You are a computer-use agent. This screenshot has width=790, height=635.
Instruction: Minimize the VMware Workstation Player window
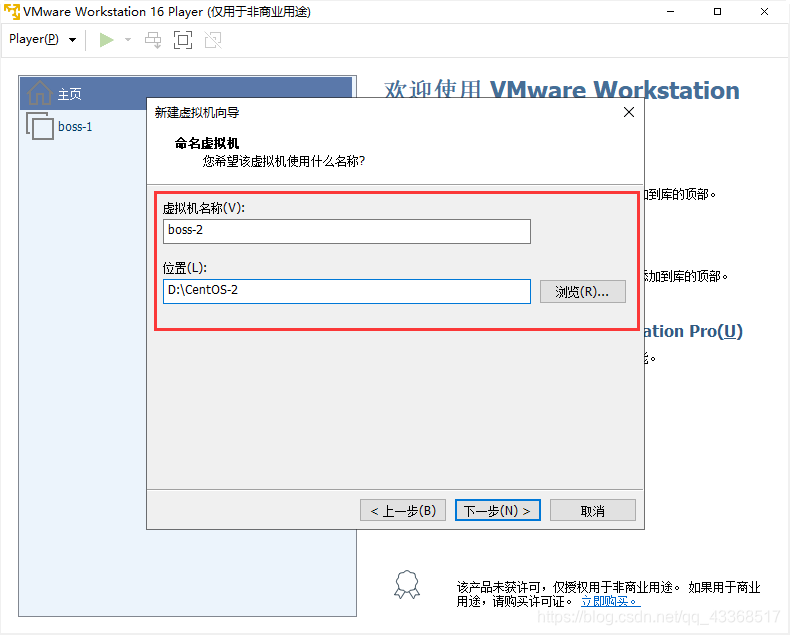[671, 12]
